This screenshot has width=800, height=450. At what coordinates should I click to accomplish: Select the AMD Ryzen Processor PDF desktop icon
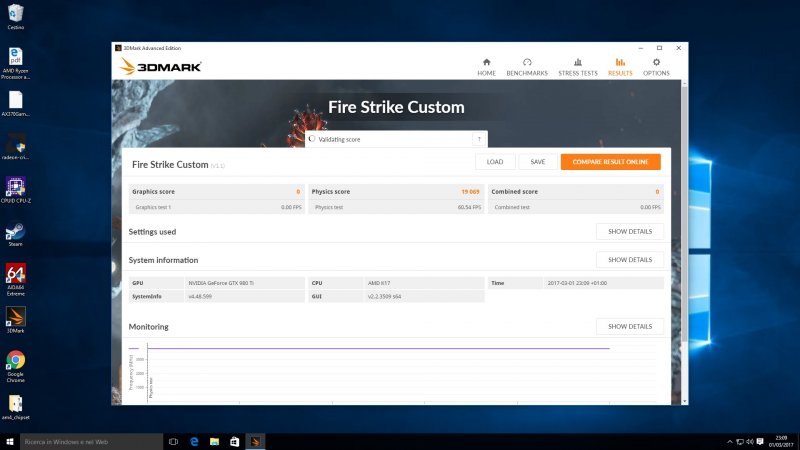[x=15, y=63]
